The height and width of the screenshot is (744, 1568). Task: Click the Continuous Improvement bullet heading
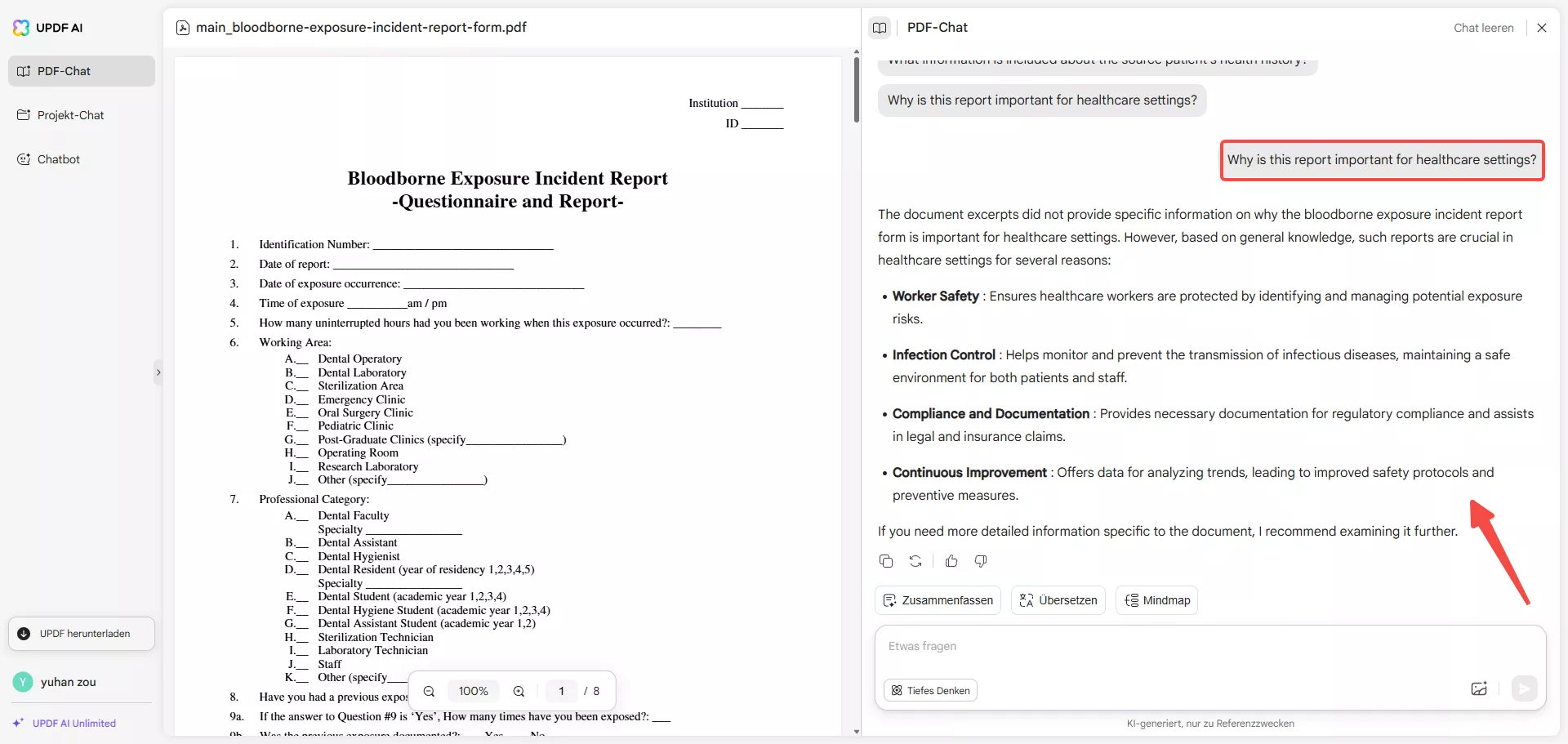pyautogui.click(x=969, y=473)
